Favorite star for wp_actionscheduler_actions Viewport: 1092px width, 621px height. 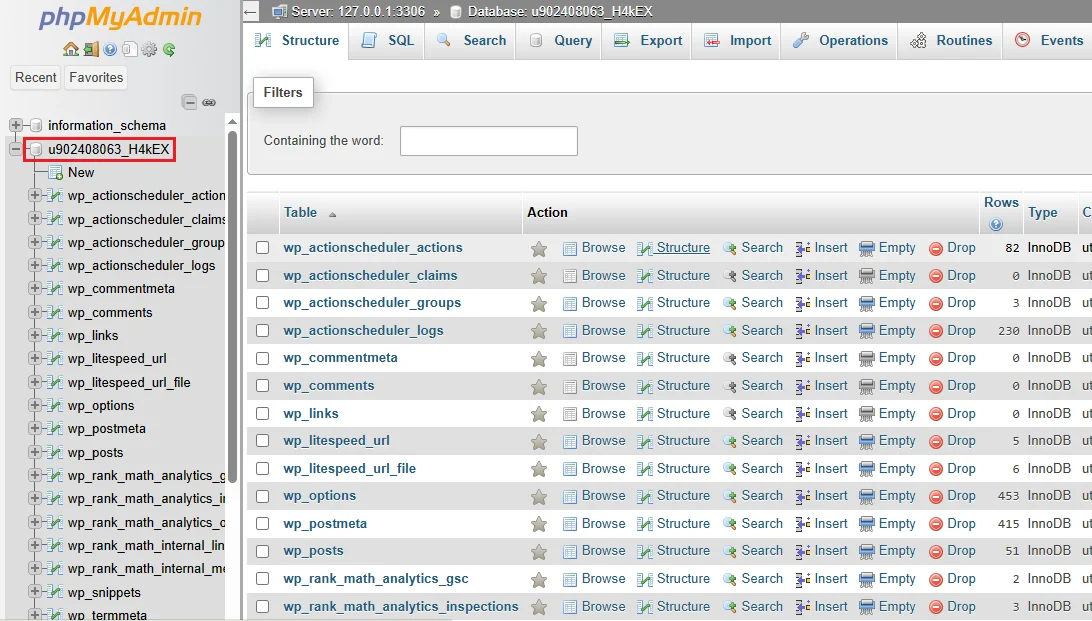click(x=538, y=249)
